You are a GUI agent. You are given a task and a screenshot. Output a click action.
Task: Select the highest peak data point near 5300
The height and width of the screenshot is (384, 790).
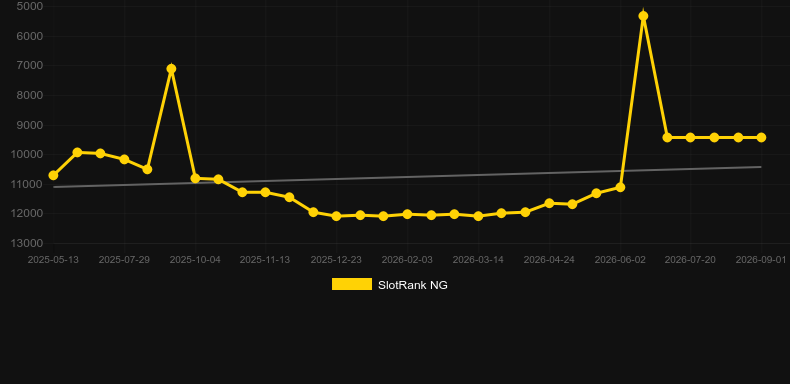643,16
